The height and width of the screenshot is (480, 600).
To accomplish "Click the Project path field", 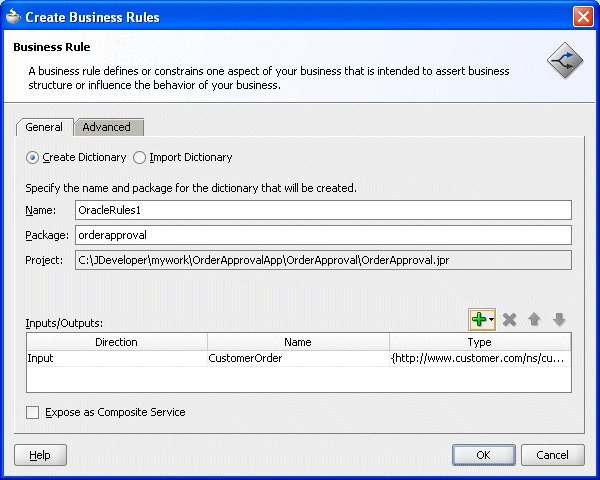I will click(x=323, y=260).
